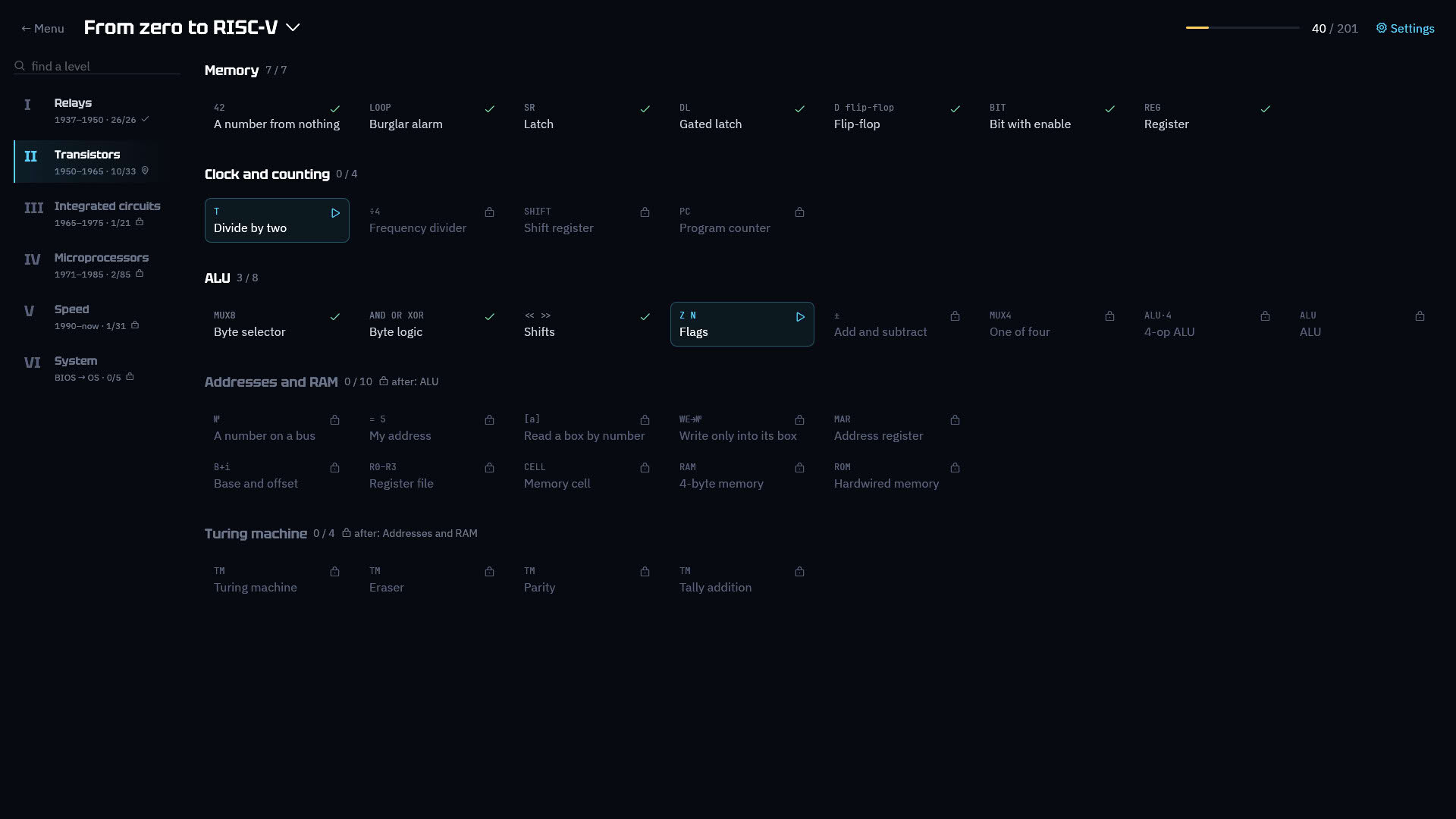Click the lock icon on Shift register

coord(645,212)
